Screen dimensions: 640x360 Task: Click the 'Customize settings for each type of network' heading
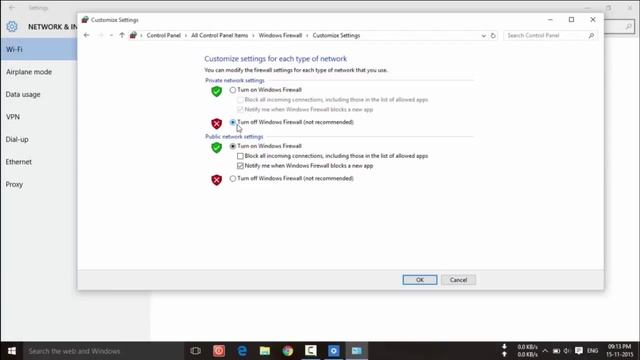coord(276,59)
